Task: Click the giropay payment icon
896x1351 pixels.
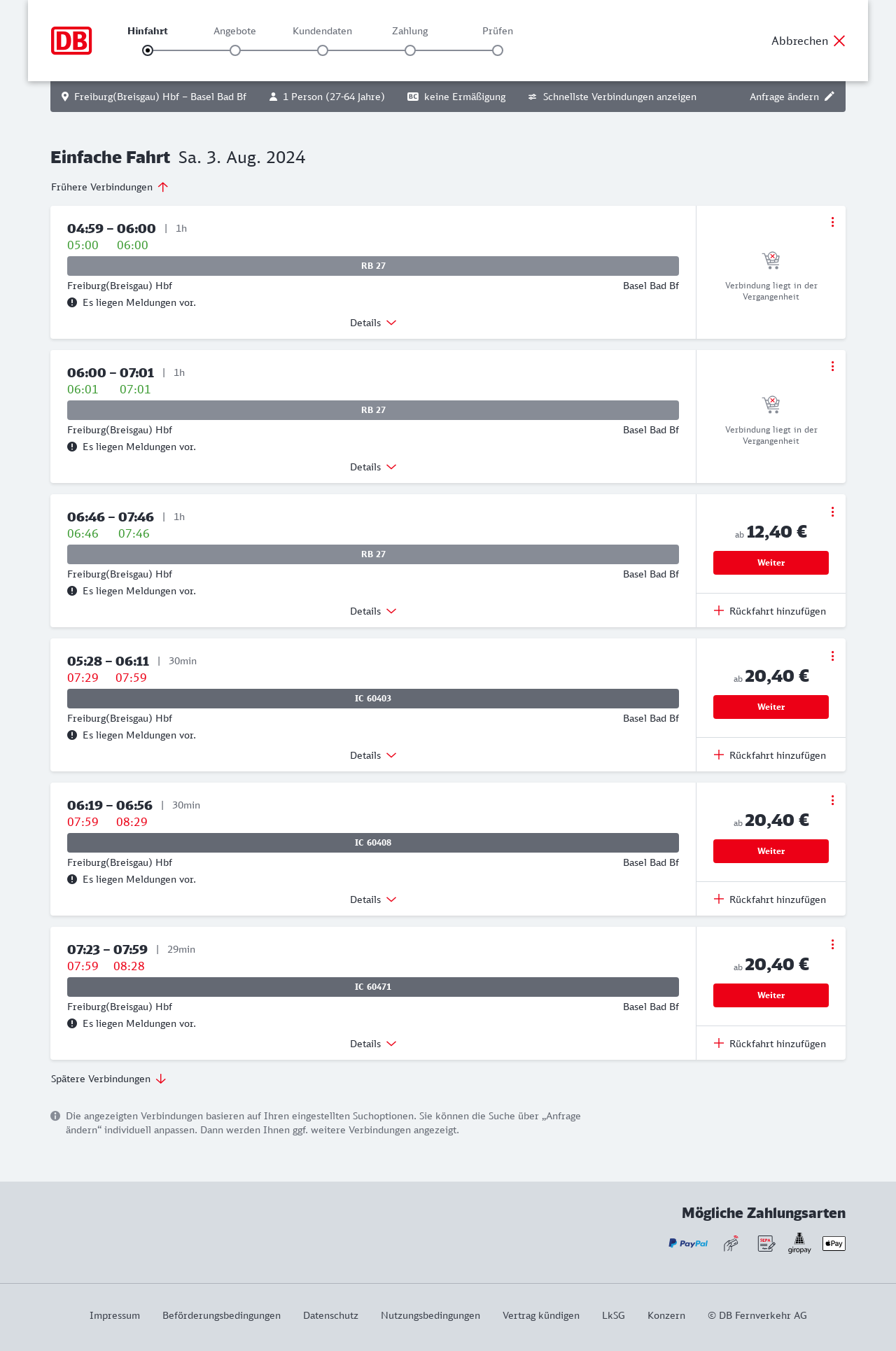Action: [x=799, y=1243]
